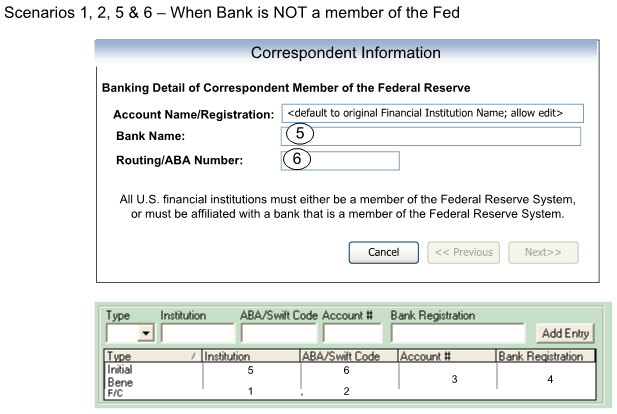Screen dimensions: 617x414
Task: Focus the Bank Name input box
Action: (x=431, y=136)
